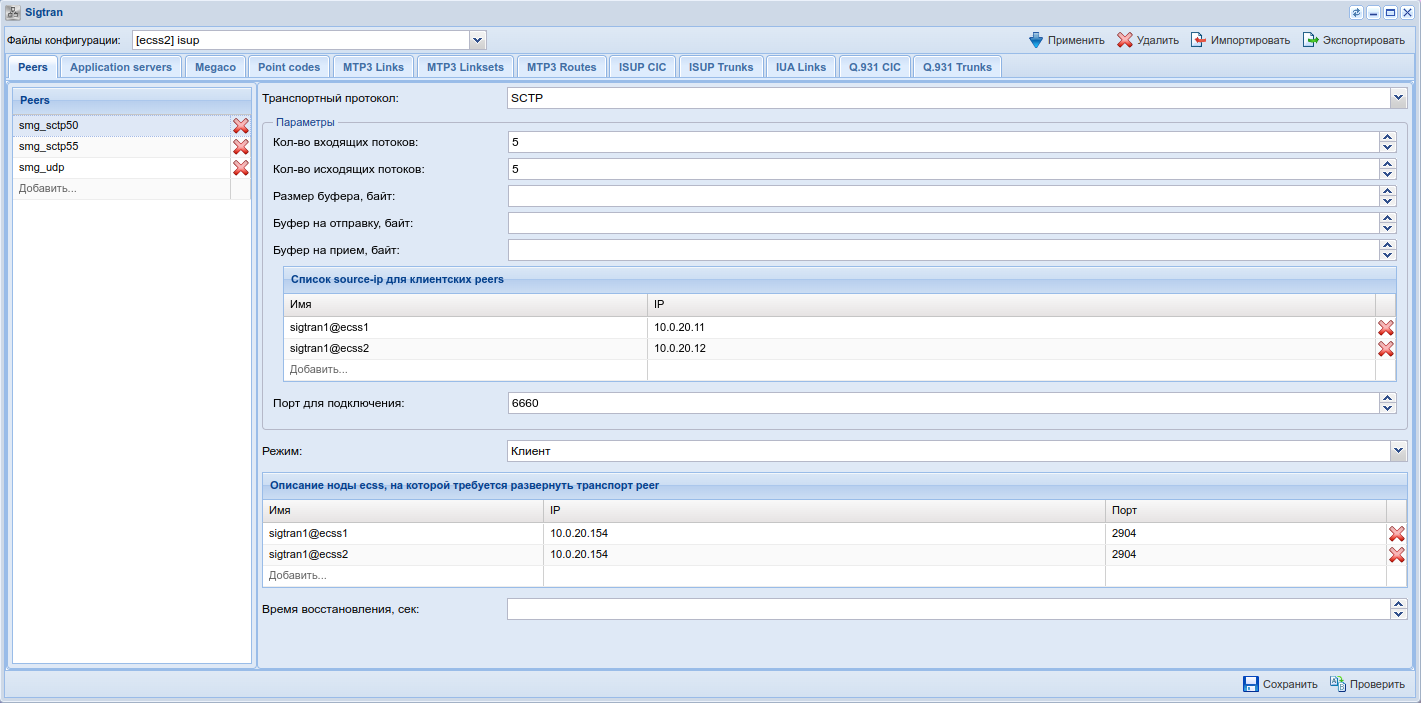
Task: Open the MTP3 Linksets tab
Action: (x=466, y=67)
